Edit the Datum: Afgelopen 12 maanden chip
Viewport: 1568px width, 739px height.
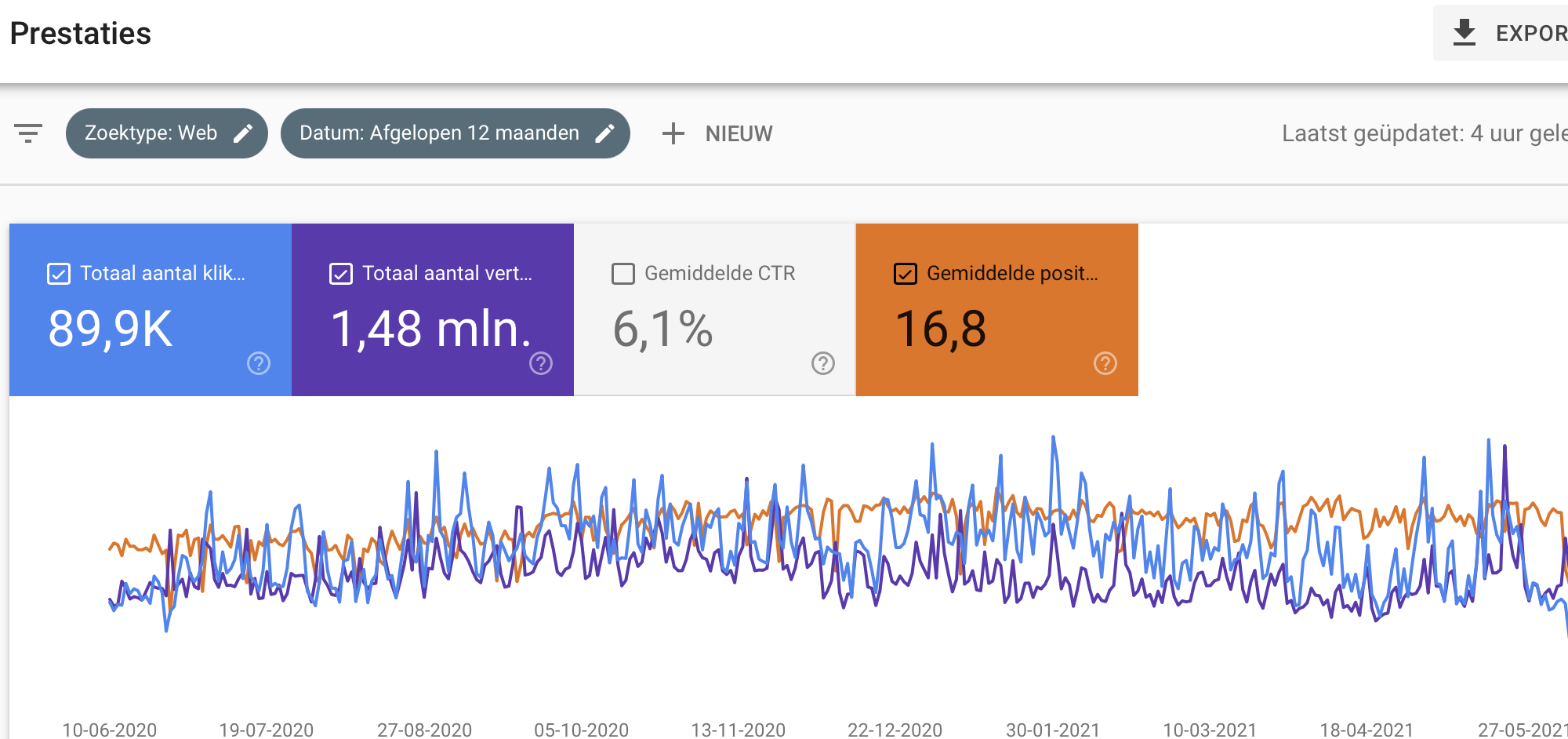(x=456, y=133)
